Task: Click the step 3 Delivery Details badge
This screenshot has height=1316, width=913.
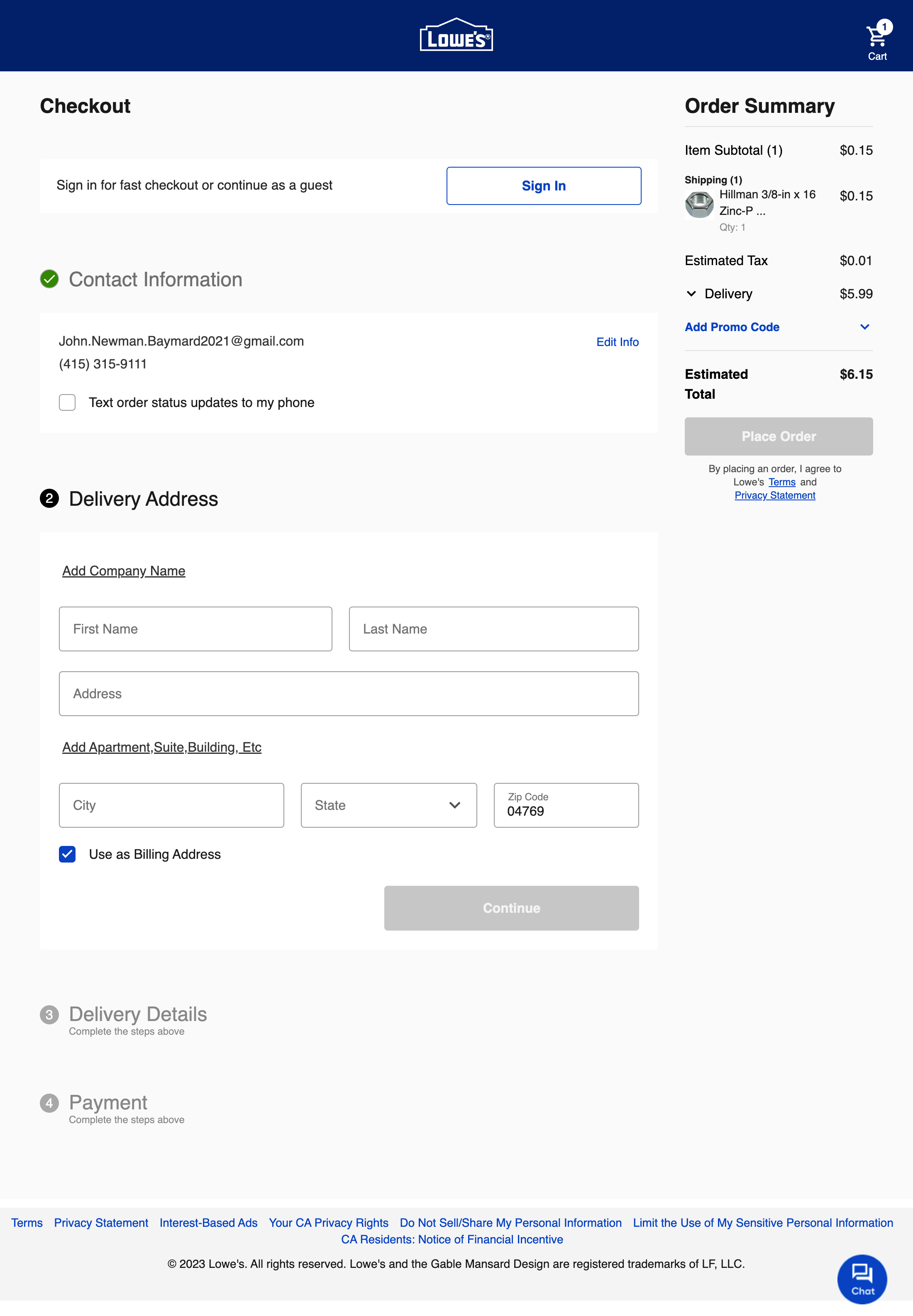Action: click(x=49, y=1015)
